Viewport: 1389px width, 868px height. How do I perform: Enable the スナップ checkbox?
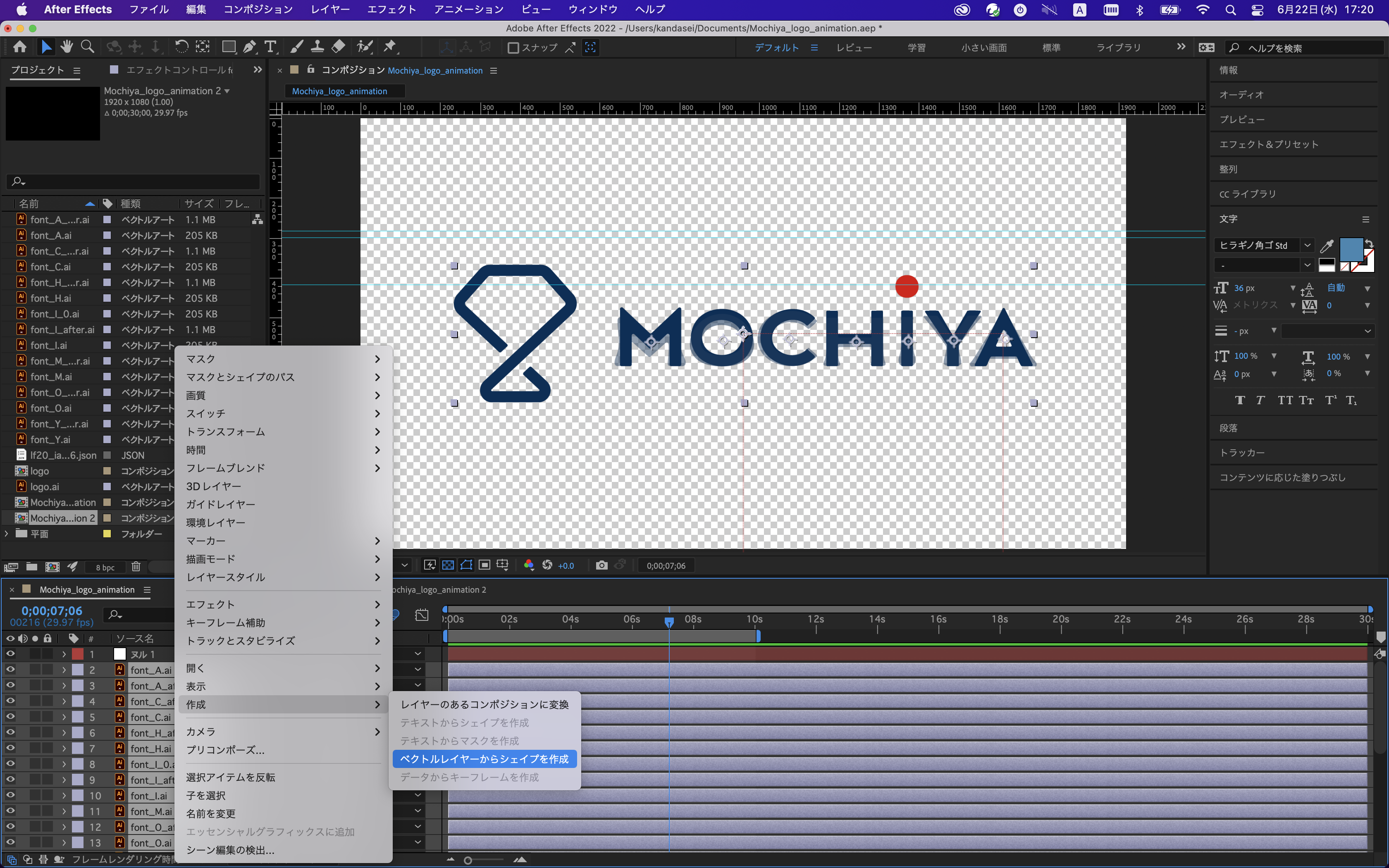[513, 48]
